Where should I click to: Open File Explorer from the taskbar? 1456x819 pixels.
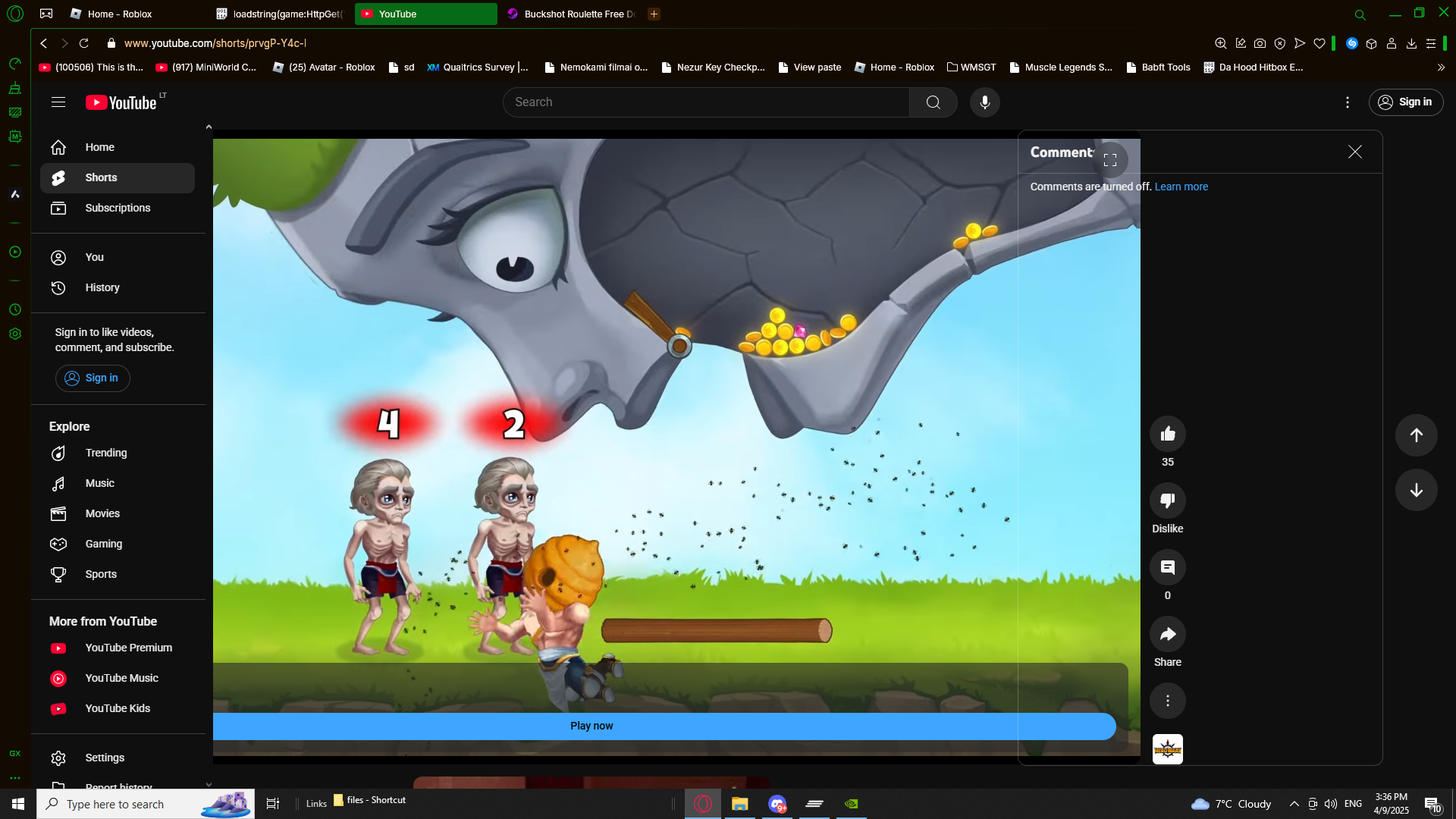pyautogui.click(x=739, y=804)
